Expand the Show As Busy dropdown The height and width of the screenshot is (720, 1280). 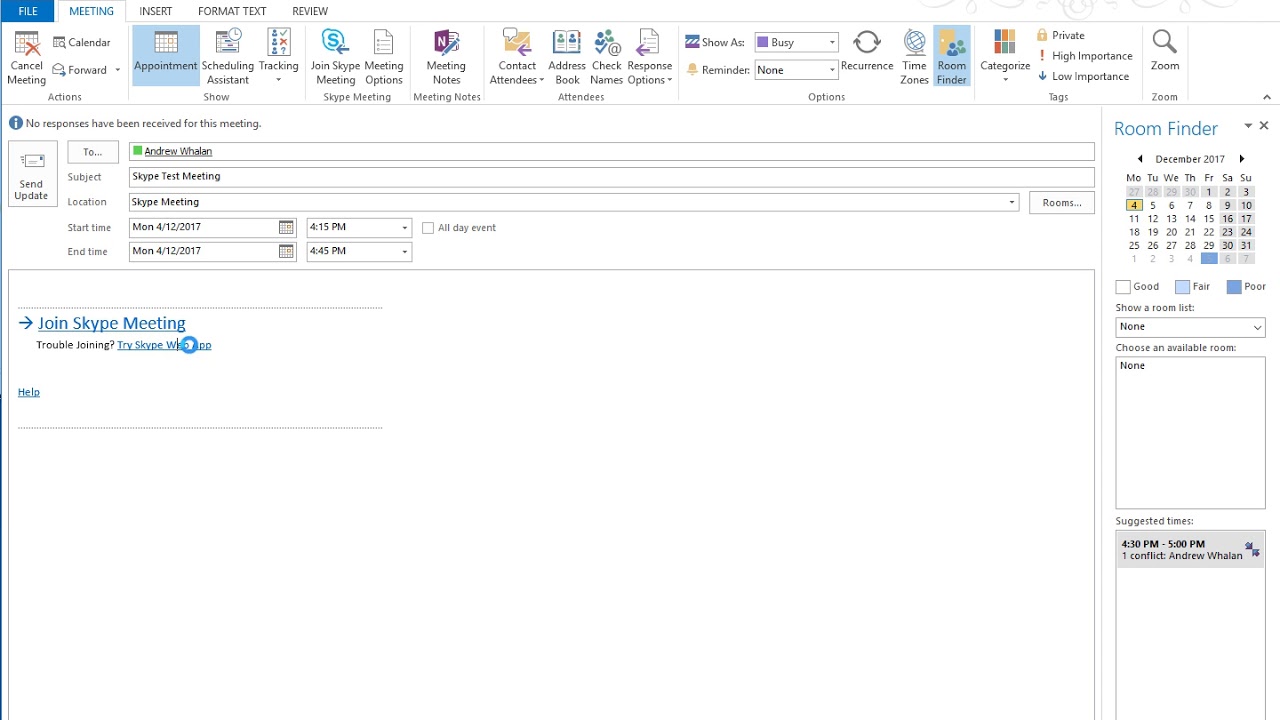click(831, 43)
